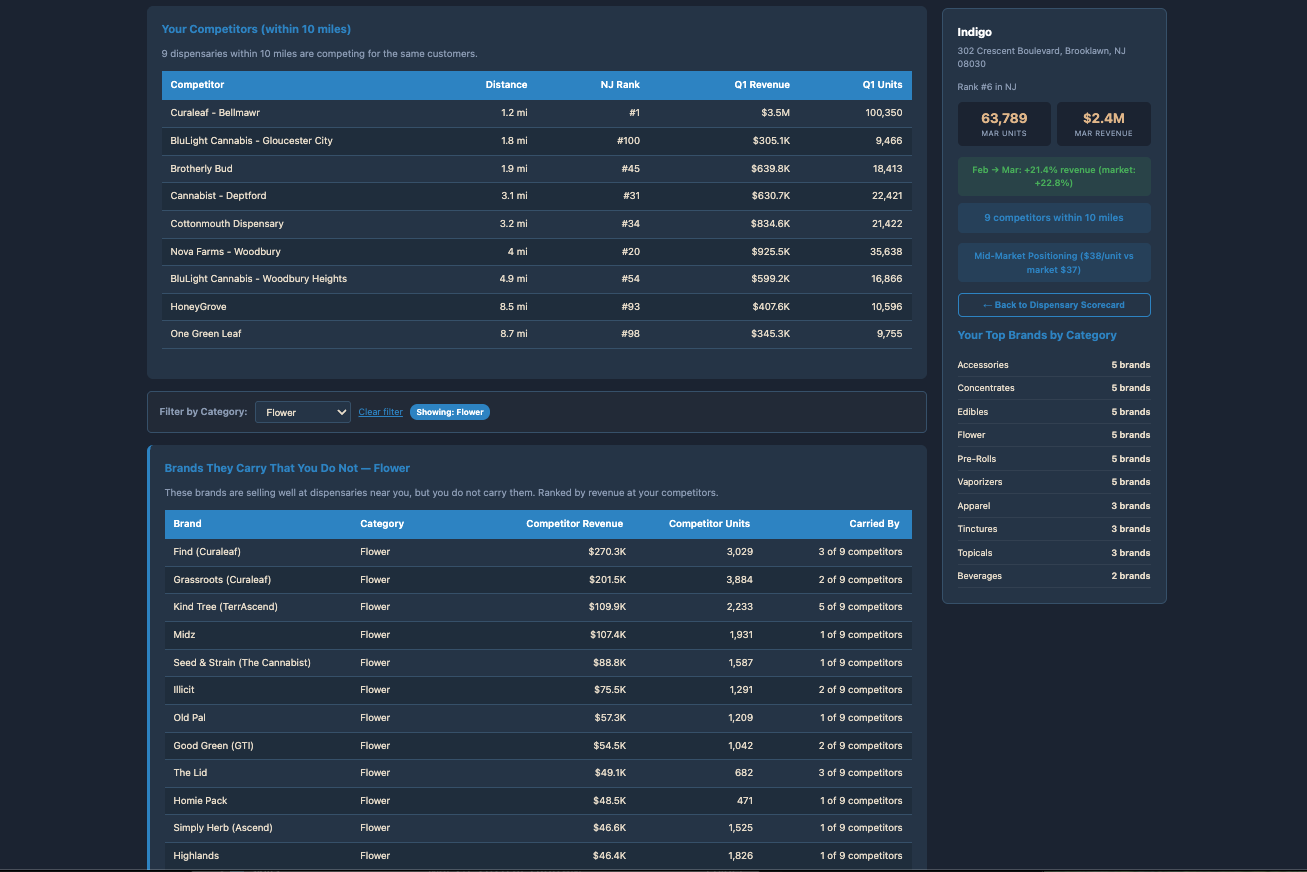Select the Old Pal brand row
Image resolution: width=1307 pixels, height=872 pixels.
[538, 718]
